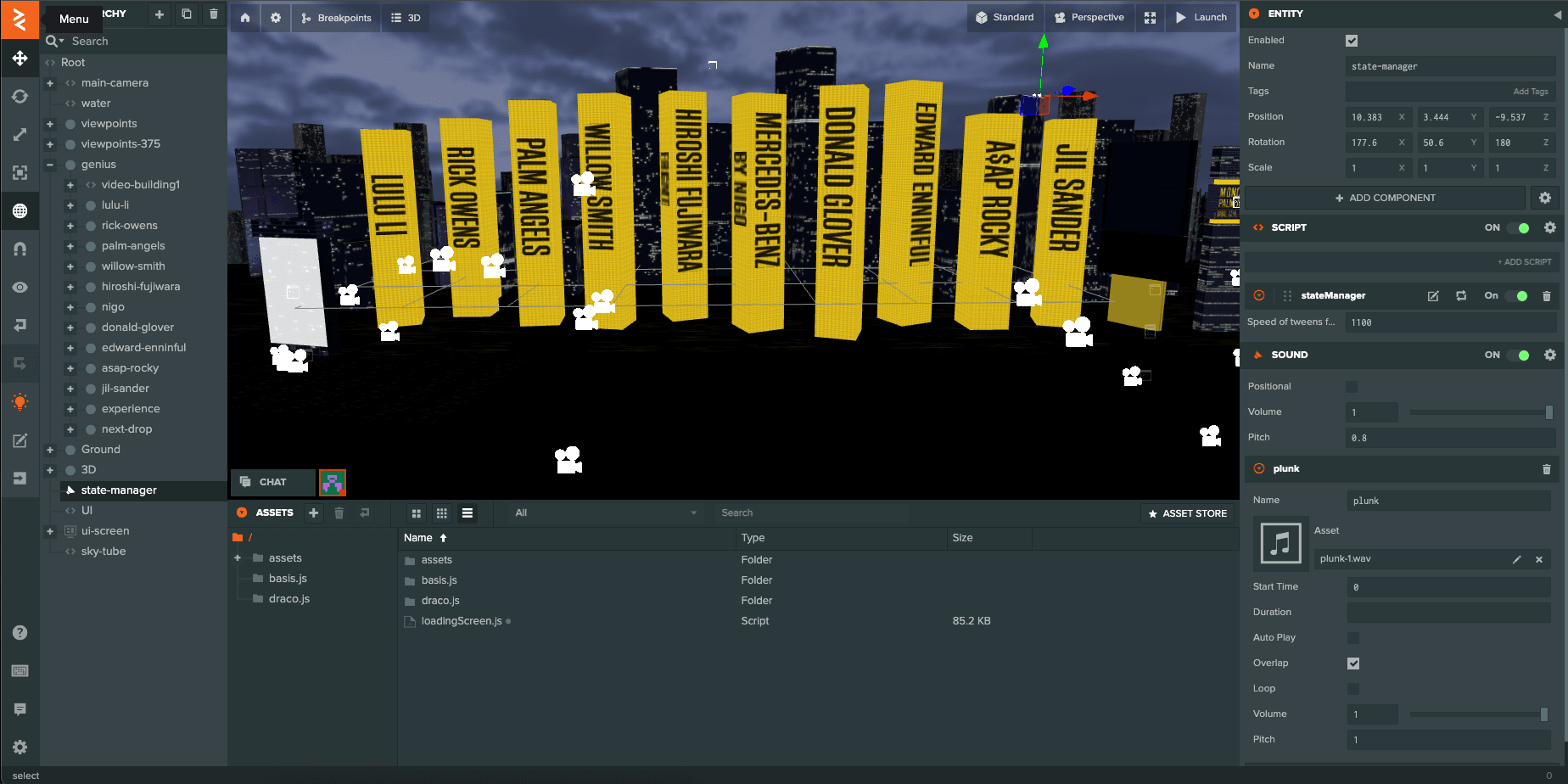1568x784 pixels.
Task: Add new entity in Hierarchy
Action: (x=159, y=14)
